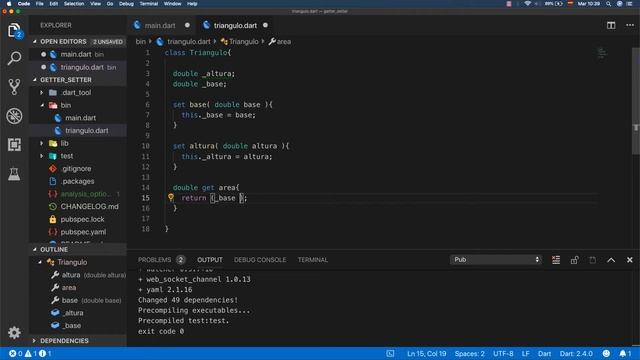Screen dimensions: 640x360
Task: Click the area breadcrumb
Action: [280, 42]
